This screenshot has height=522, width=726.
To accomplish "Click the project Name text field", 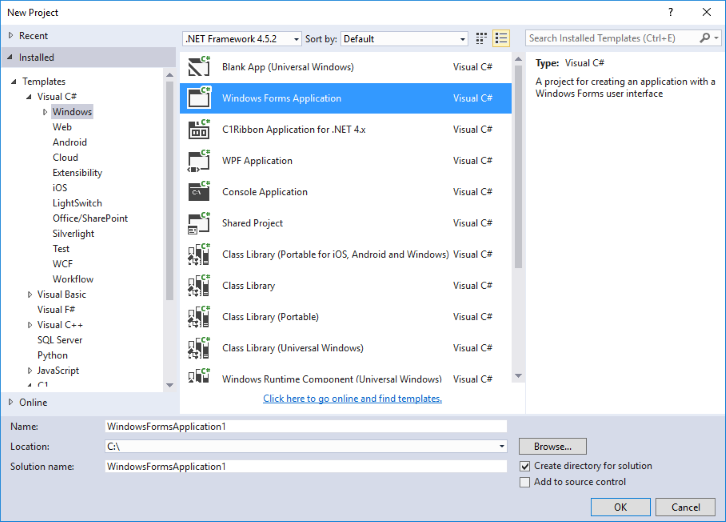I will point(305,426).
